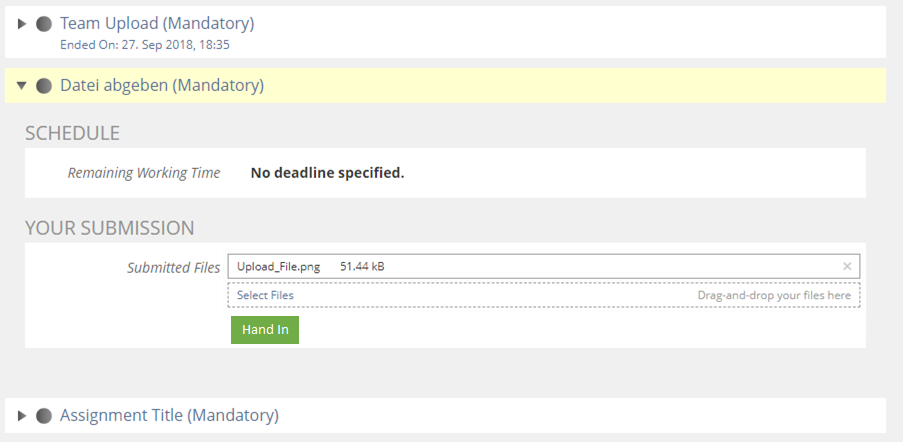Open the Team Upload (Mandatory) assignment title
The height and width of the screenshot is (442, 903).
click(157, 23)
